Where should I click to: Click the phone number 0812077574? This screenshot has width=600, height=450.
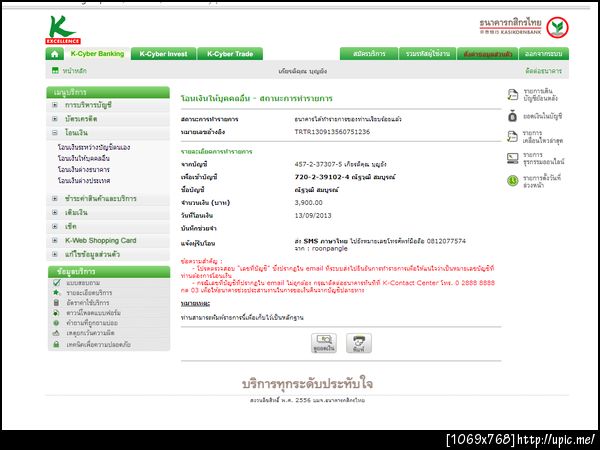(446, 241)
